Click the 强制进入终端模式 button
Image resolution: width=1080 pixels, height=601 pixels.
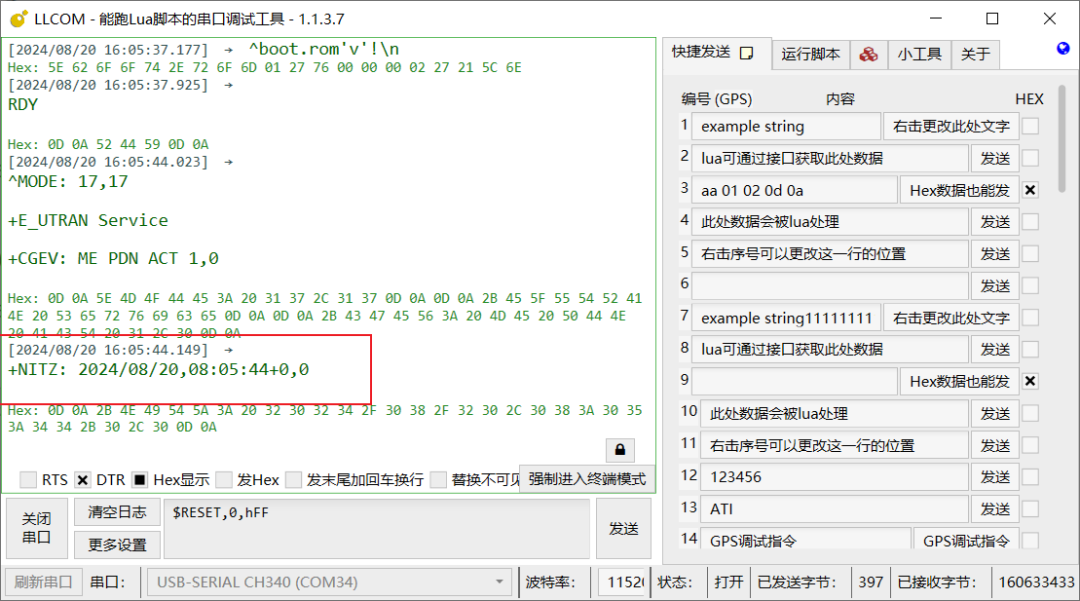587,478
